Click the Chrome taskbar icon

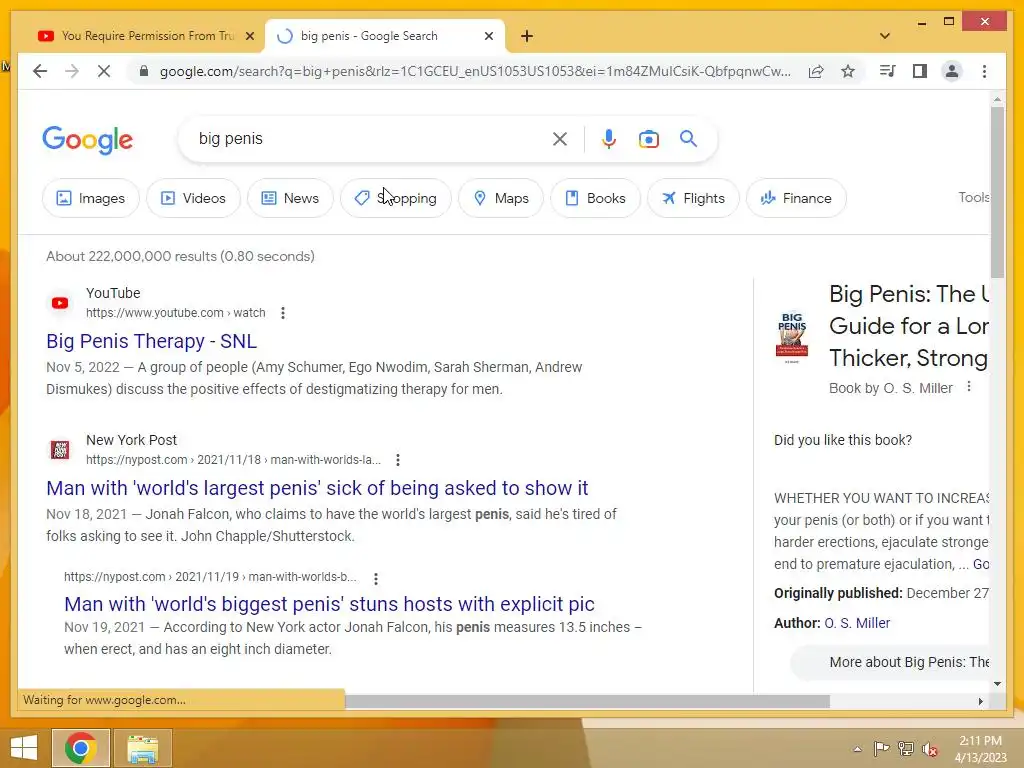80,748
